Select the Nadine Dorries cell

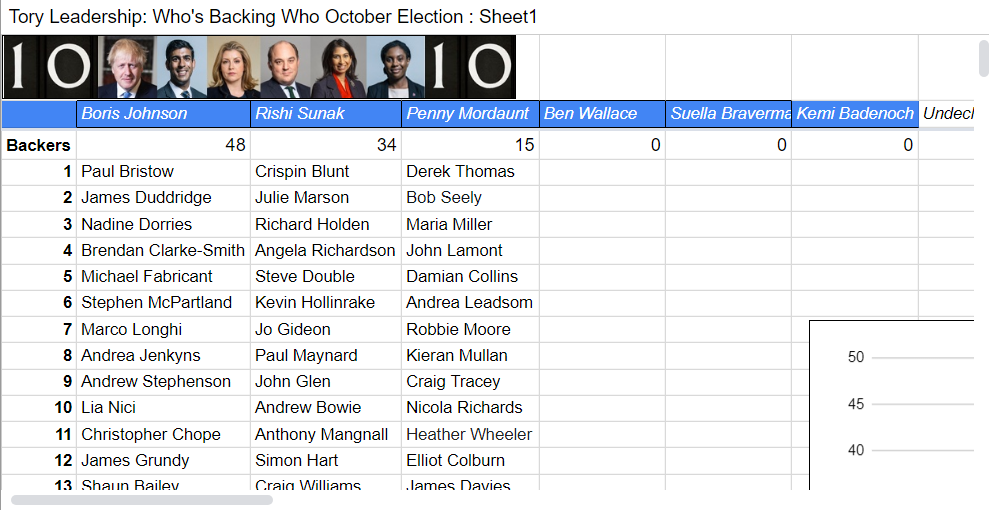tap(163, 224)
